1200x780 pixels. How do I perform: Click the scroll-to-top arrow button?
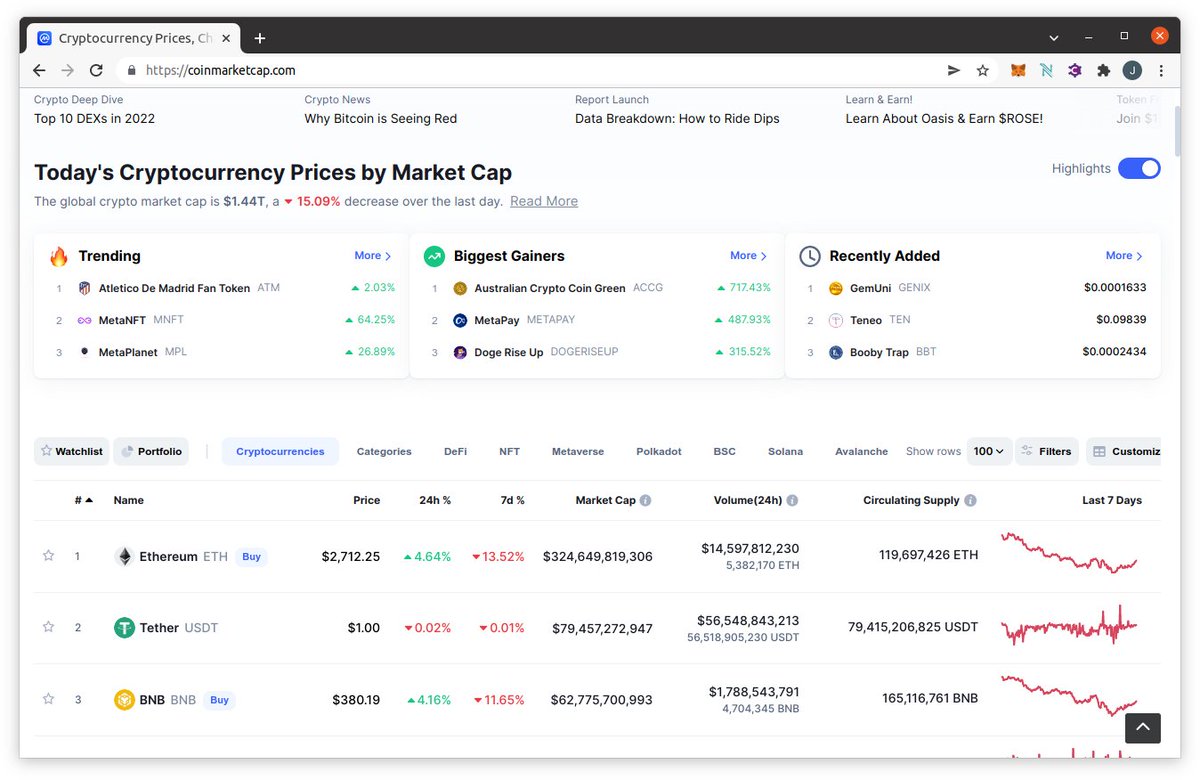1142,728
